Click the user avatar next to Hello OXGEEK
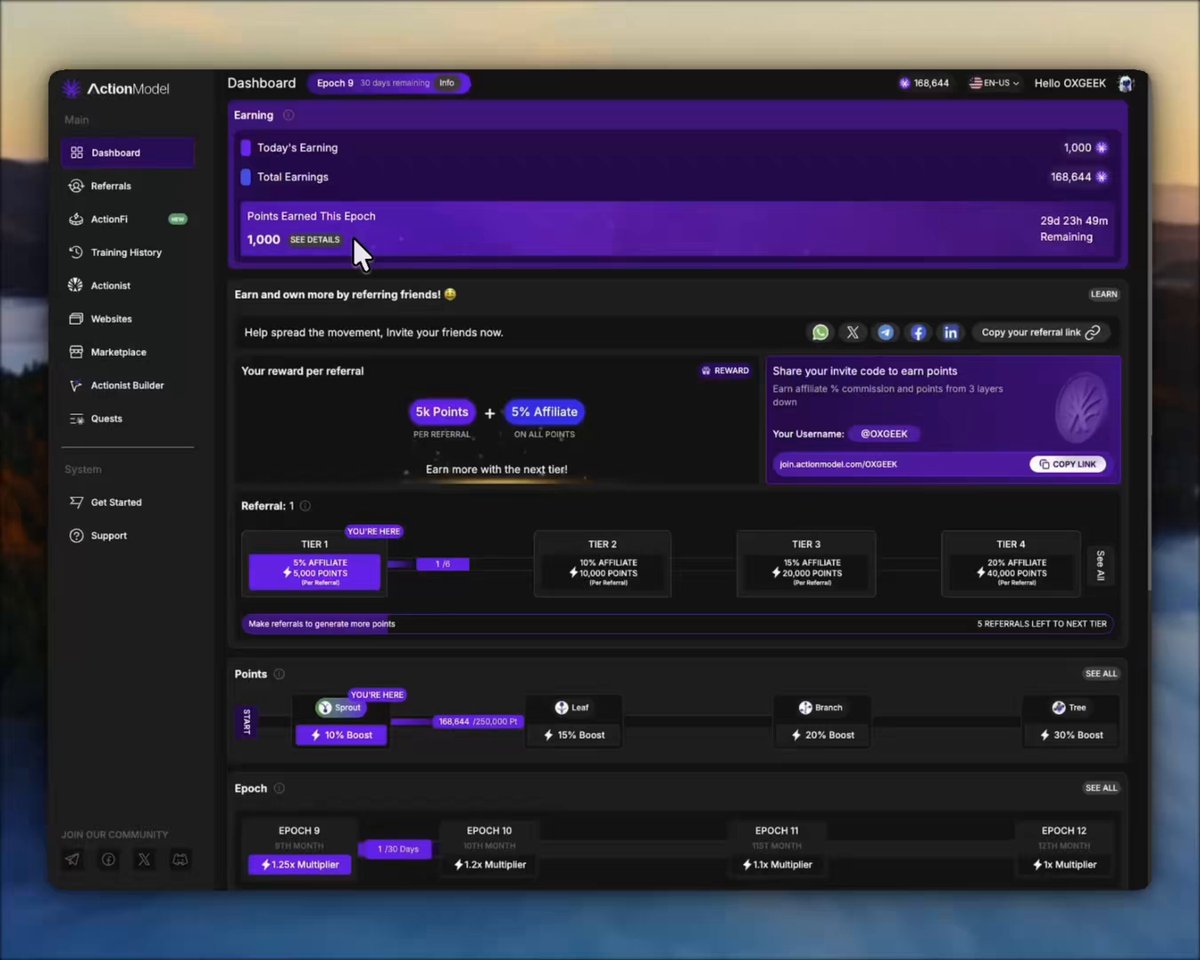This screenshot has width=1200, height=960. tap(1125, 83)
